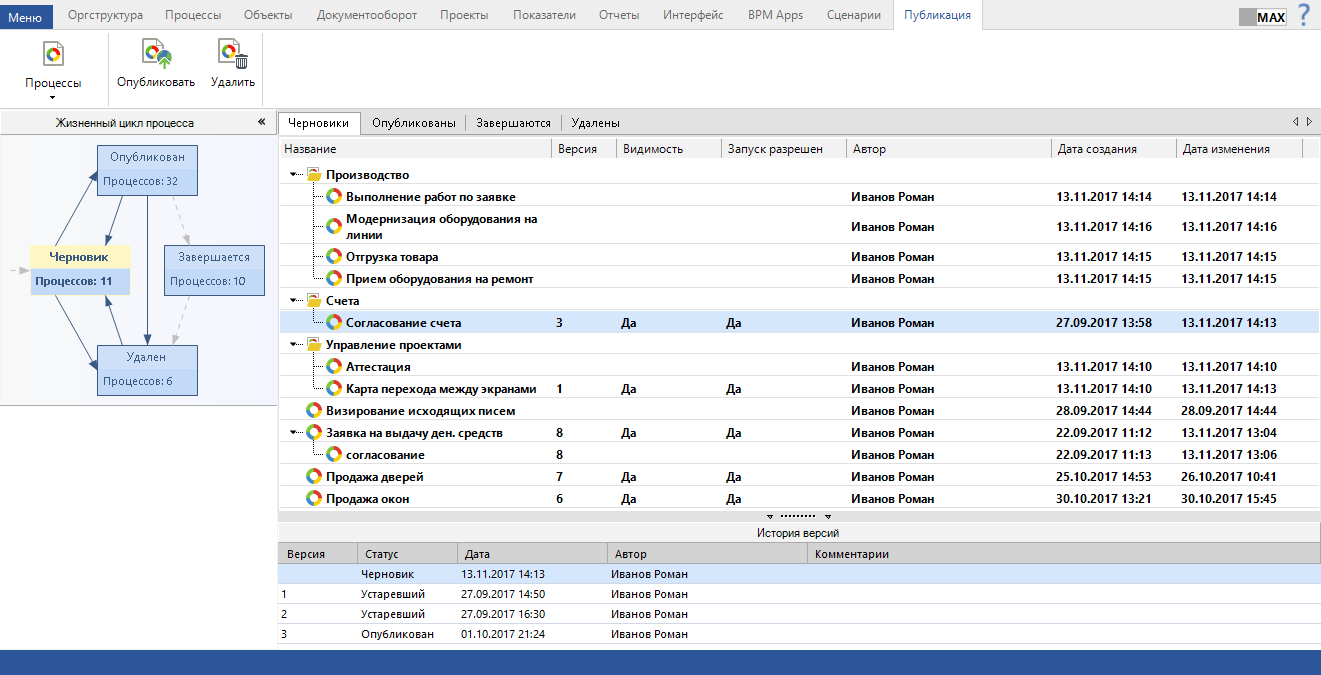
Task: Click the blue question mark help icon
Action: click(1304, 15)
